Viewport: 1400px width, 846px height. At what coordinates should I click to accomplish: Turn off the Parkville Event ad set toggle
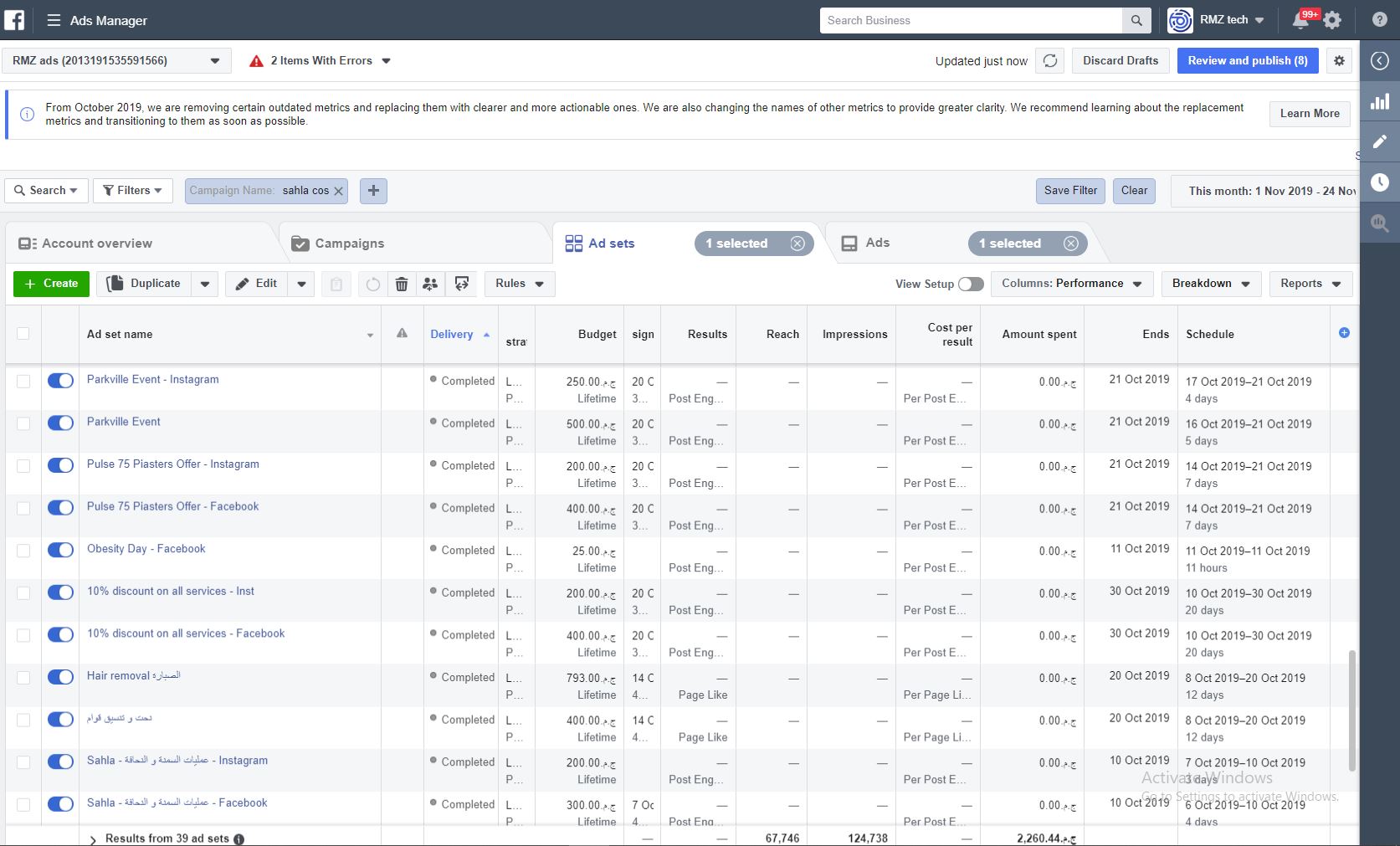(60, 423)
